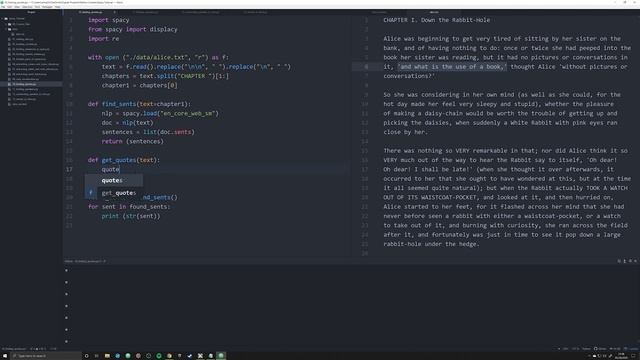Click the 'import re' line
640x360 pixels.
coord(104,39)
